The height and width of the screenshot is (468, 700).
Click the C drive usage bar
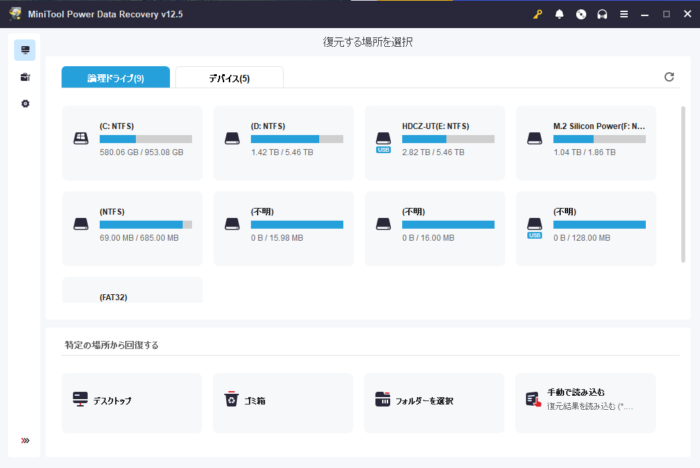pyautogui.click(x=146, y=139)
